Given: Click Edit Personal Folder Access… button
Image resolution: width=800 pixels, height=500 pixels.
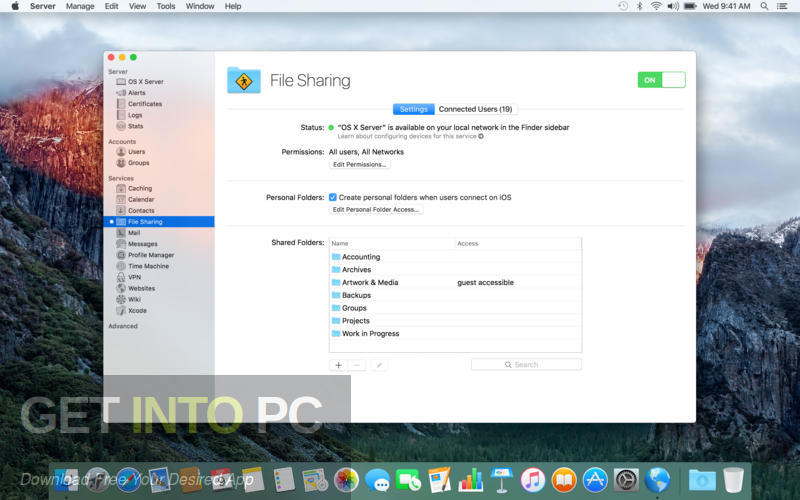Looking at the screenshot, I should [x=376, y=210].
